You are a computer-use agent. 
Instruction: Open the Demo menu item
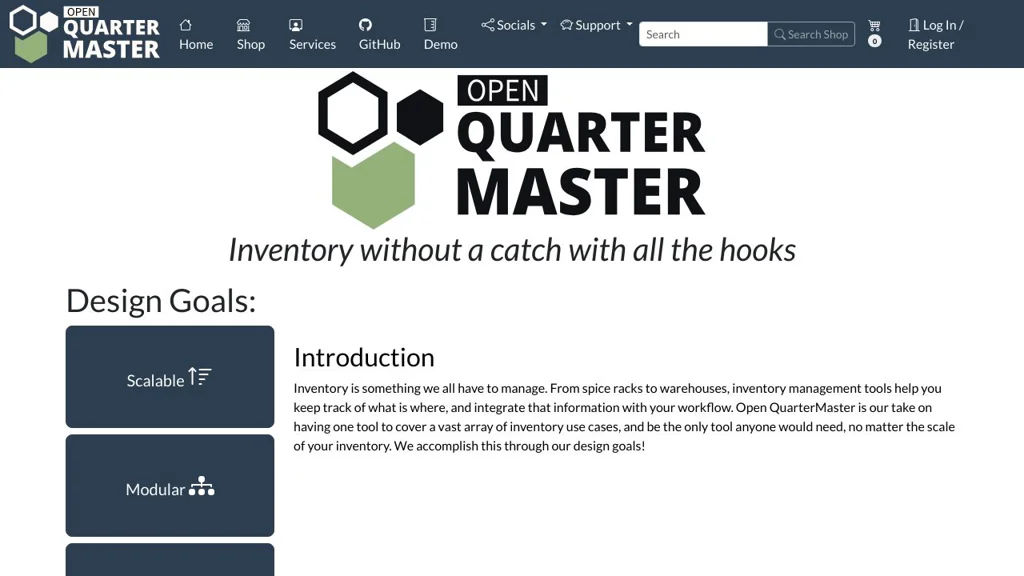[440, 34]
